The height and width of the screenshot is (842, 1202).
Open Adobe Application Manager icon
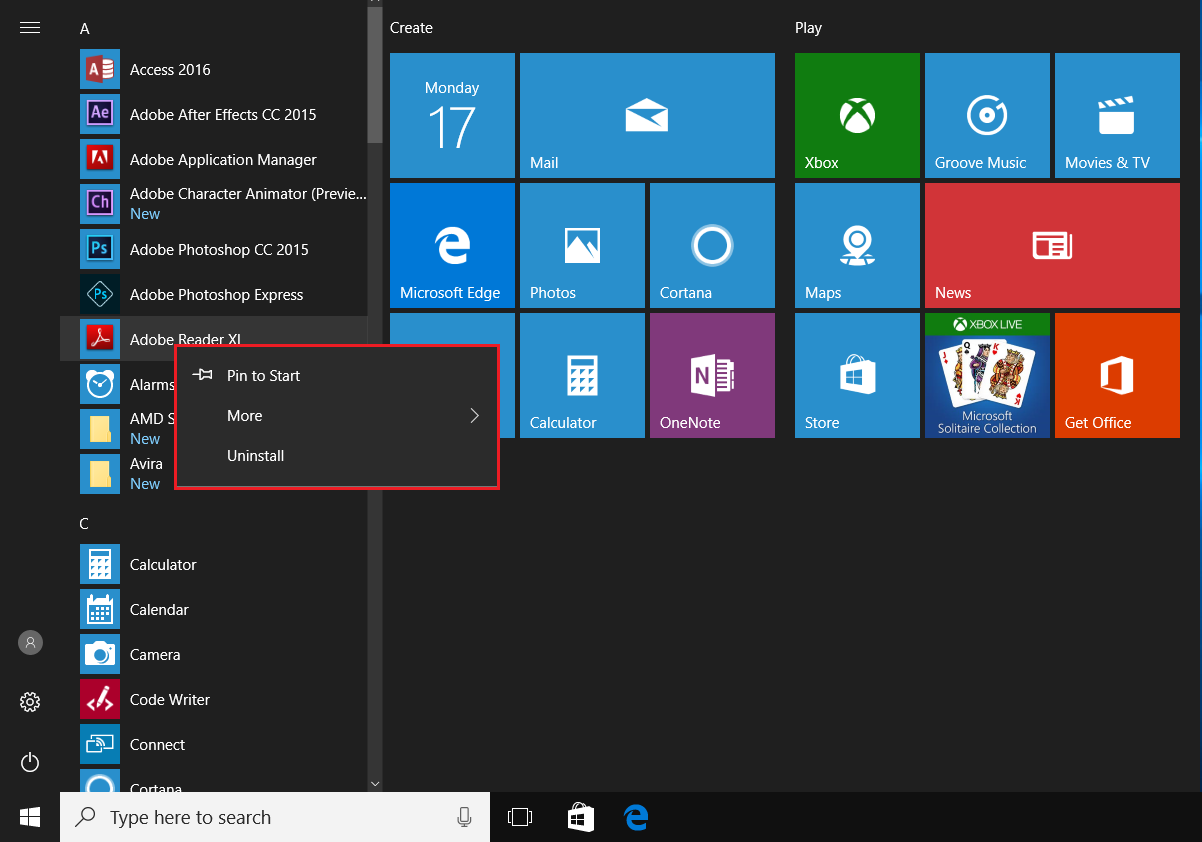tap(99, 159)
